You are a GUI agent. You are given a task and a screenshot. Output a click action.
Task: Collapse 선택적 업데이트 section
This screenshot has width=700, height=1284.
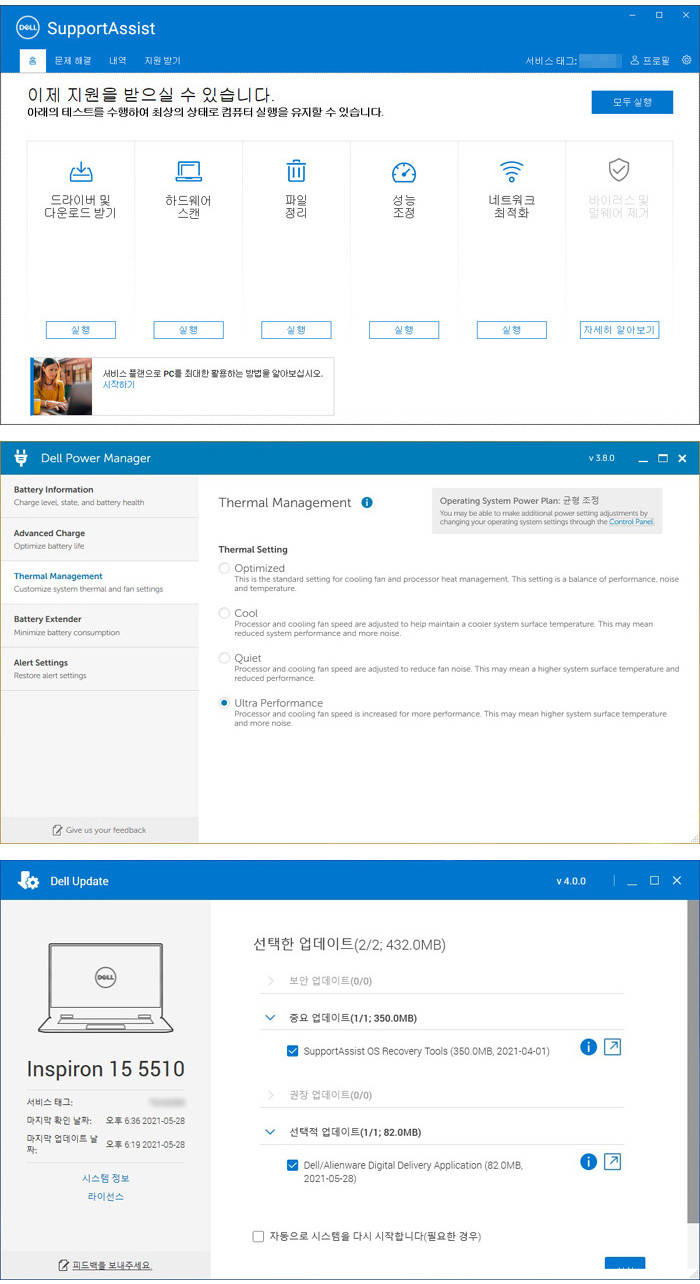(x=270, y=1132)
